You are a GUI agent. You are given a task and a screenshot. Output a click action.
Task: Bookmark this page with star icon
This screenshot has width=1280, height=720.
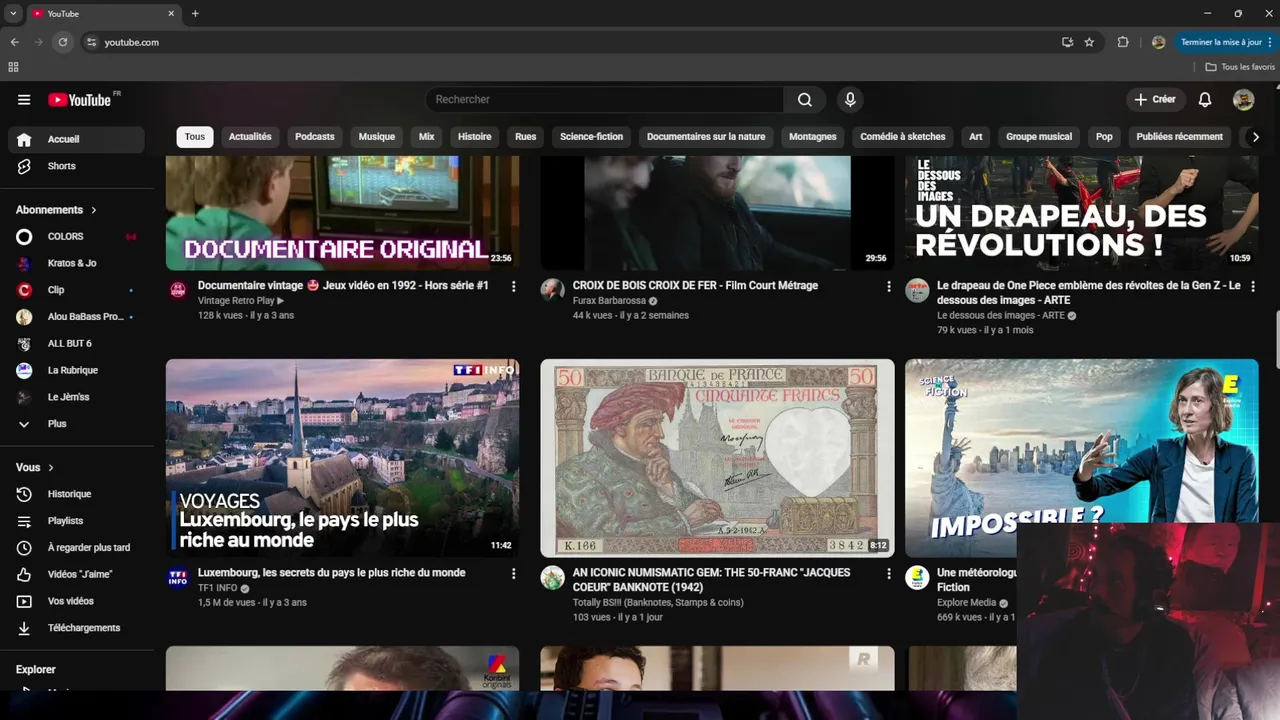1089,42
